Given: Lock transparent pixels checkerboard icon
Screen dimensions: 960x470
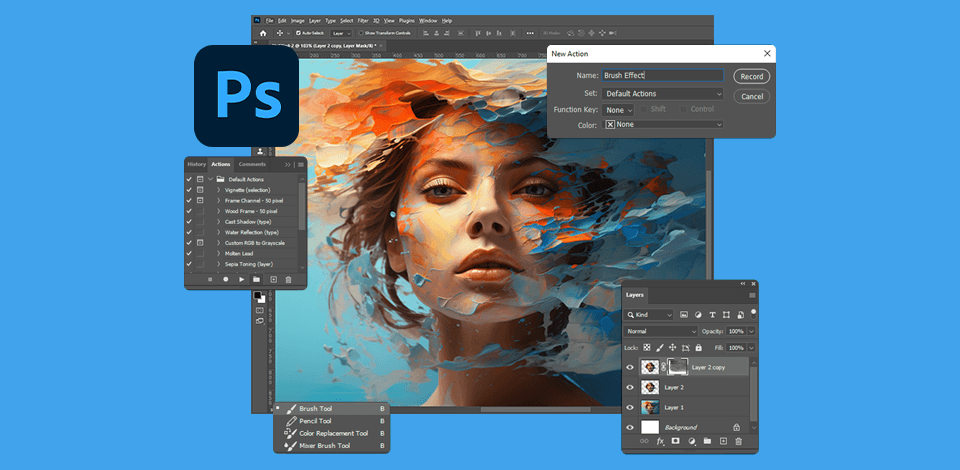Looking at the screenshot, I should click(647, 347).
